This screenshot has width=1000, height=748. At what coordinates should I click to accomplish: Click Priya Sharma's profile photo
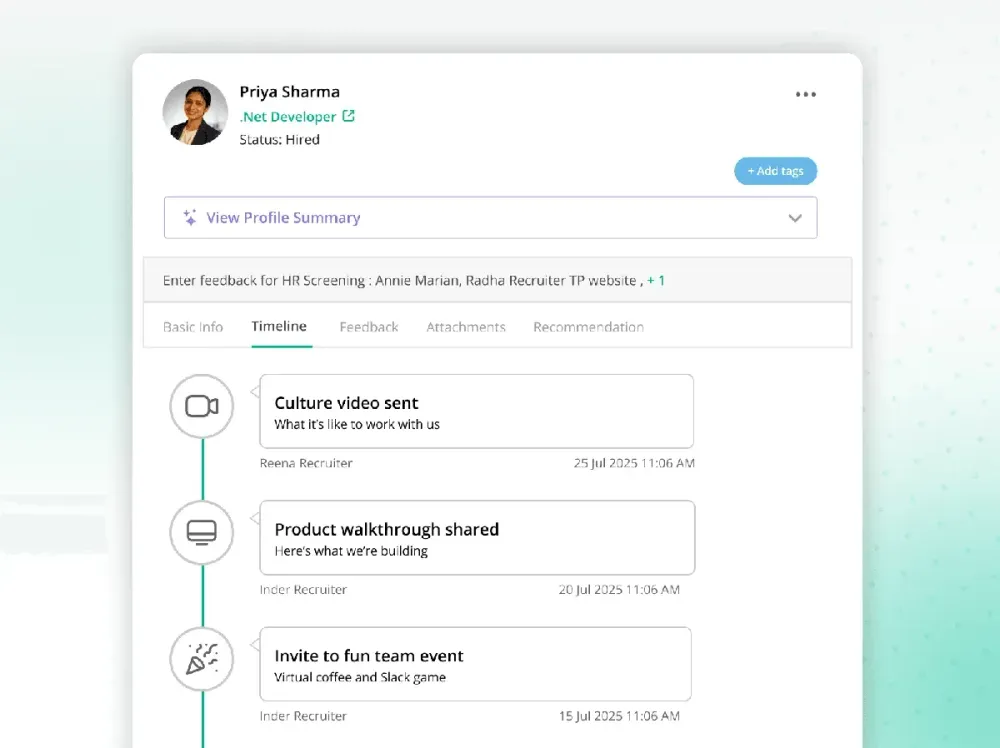[x=195, y=112]
